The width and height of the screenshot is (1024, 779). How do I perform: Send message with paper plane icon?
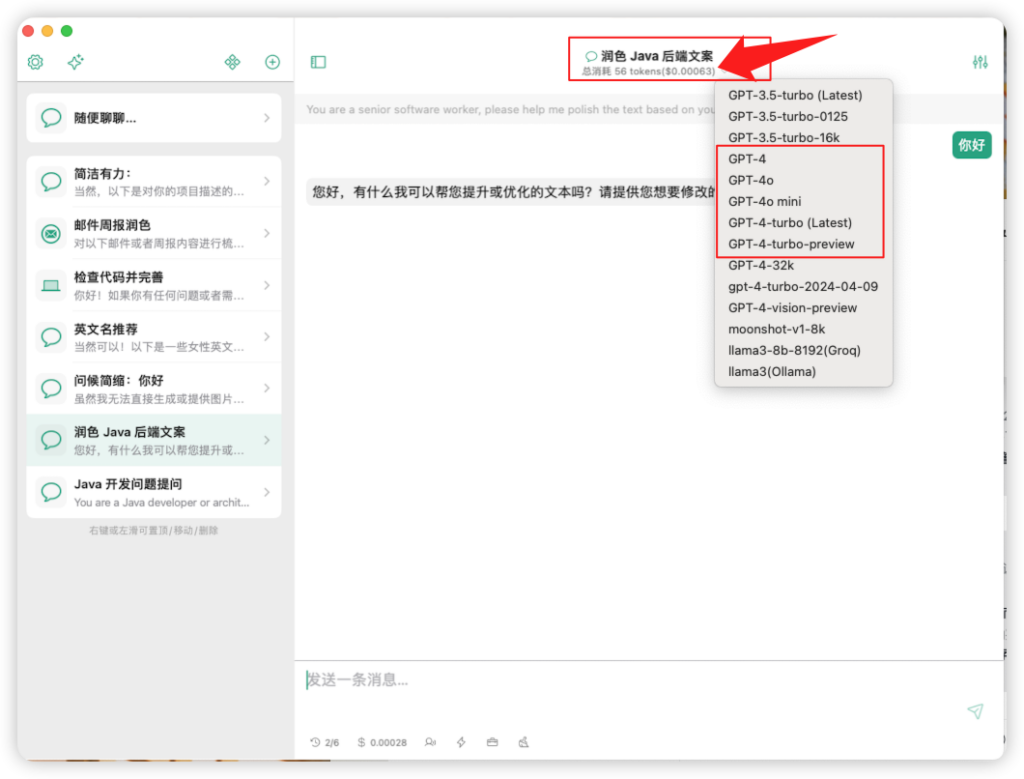(x=975, y=711)
